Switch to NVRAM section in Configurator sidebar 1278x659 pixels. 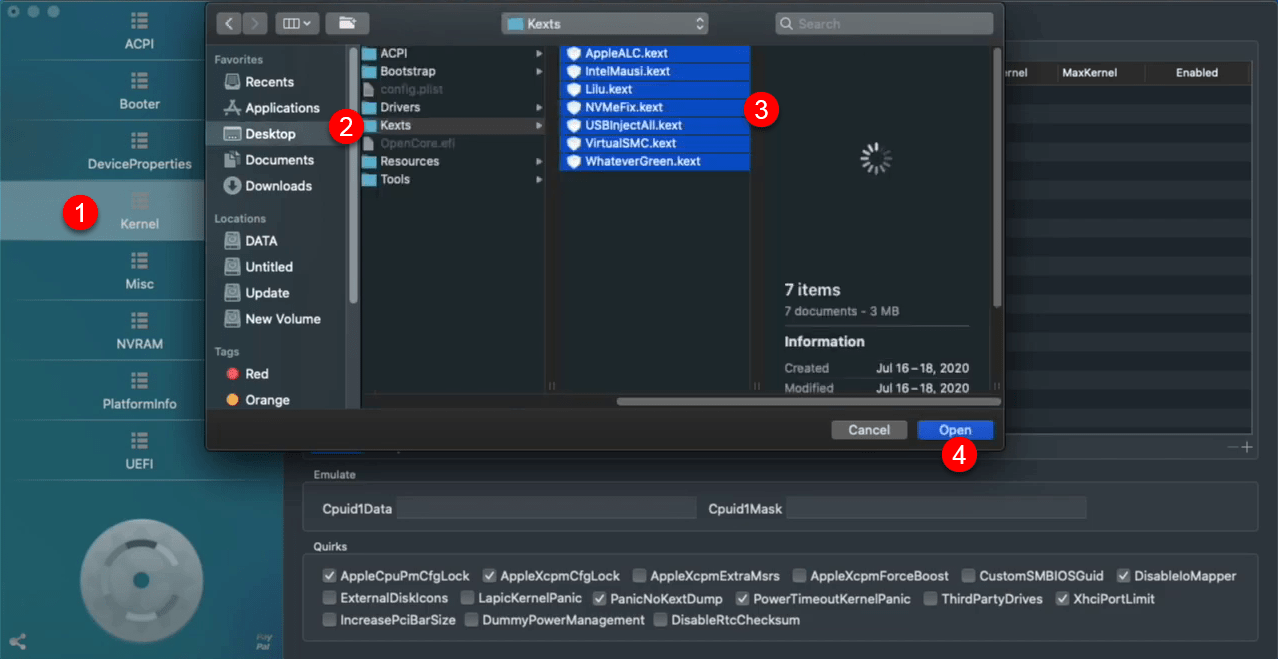click(x=139, y=331)
